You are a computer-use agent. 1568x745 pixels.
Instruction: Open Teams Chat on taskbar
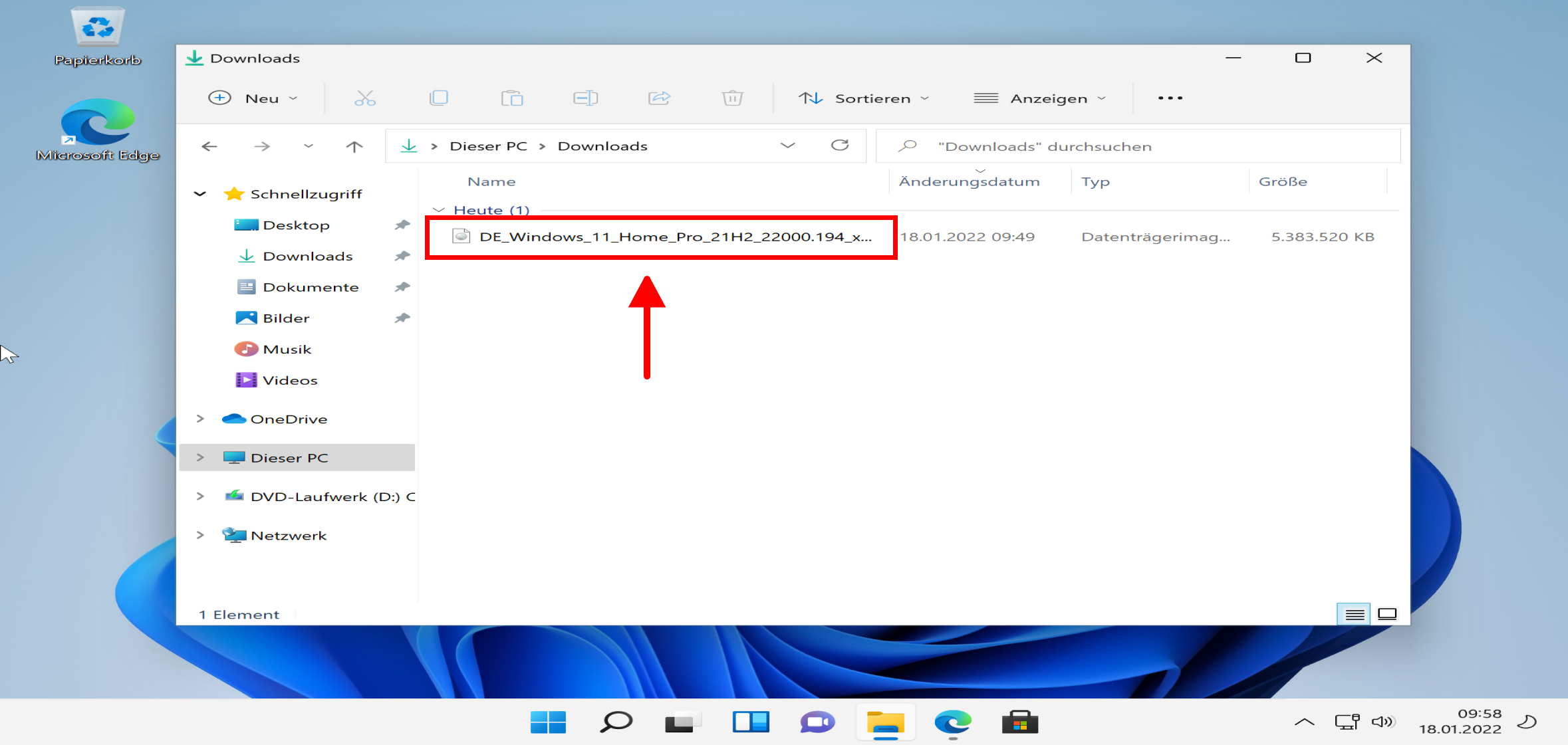pyautogui.click(x=818, y=722)
